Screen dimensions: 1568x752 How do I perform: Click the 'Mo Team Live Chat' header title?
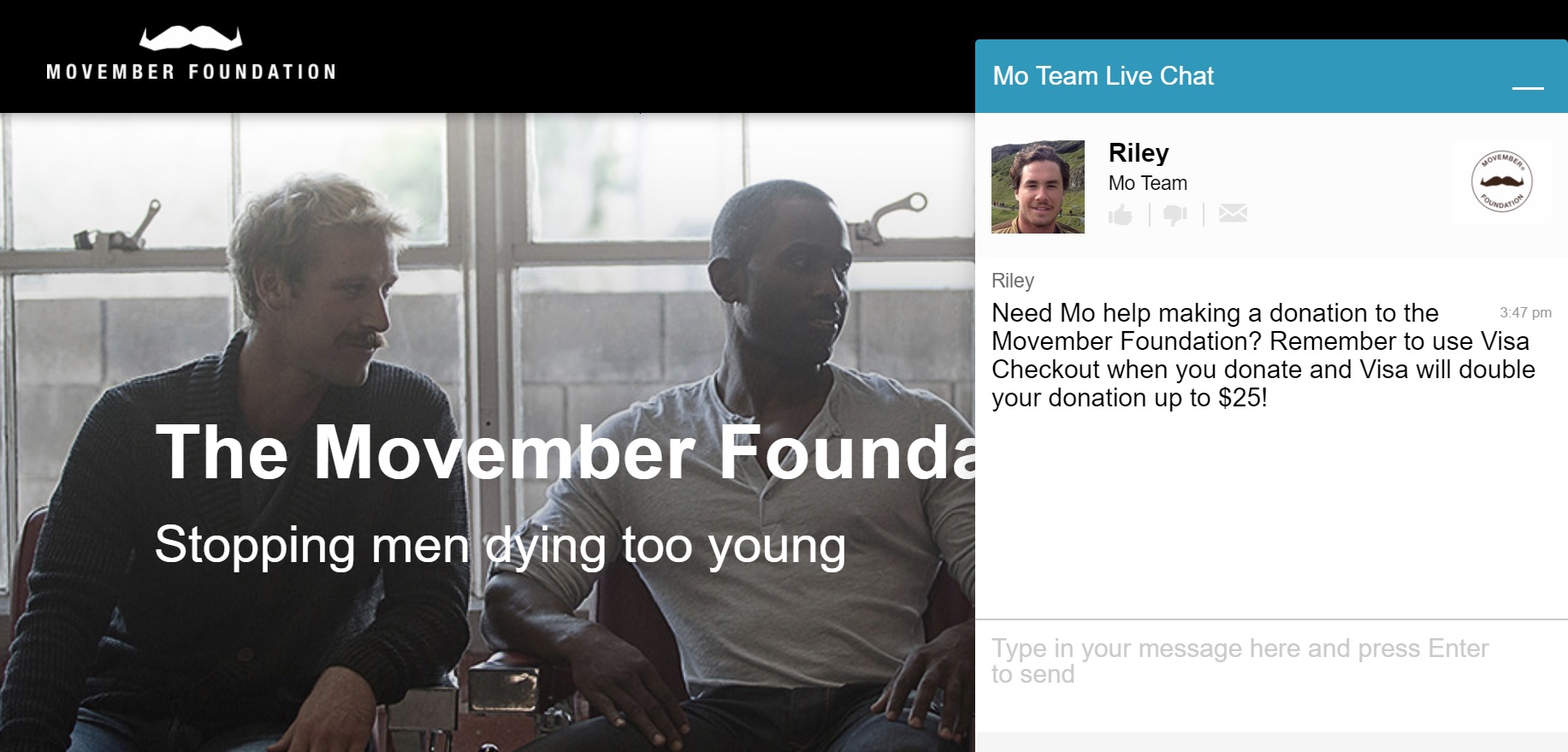click(1103, 76)
